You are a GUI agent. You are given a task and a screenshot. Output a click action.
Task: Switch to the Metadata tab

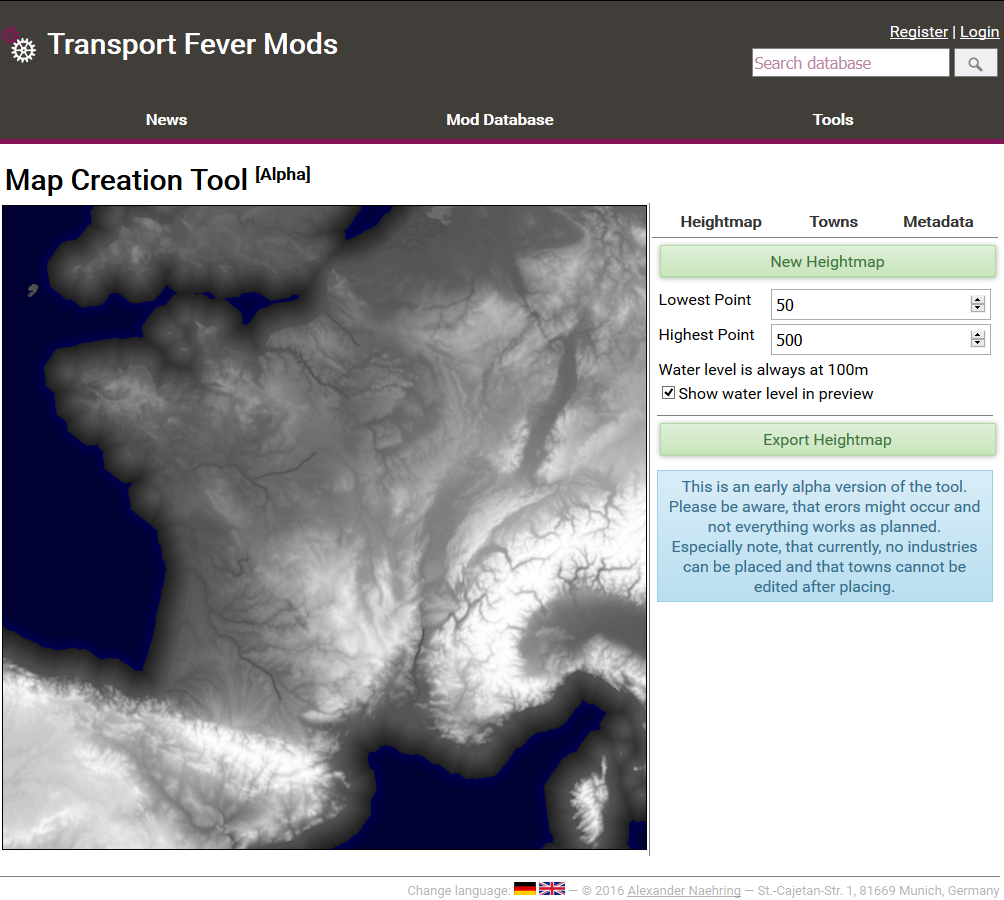(938, 222)
